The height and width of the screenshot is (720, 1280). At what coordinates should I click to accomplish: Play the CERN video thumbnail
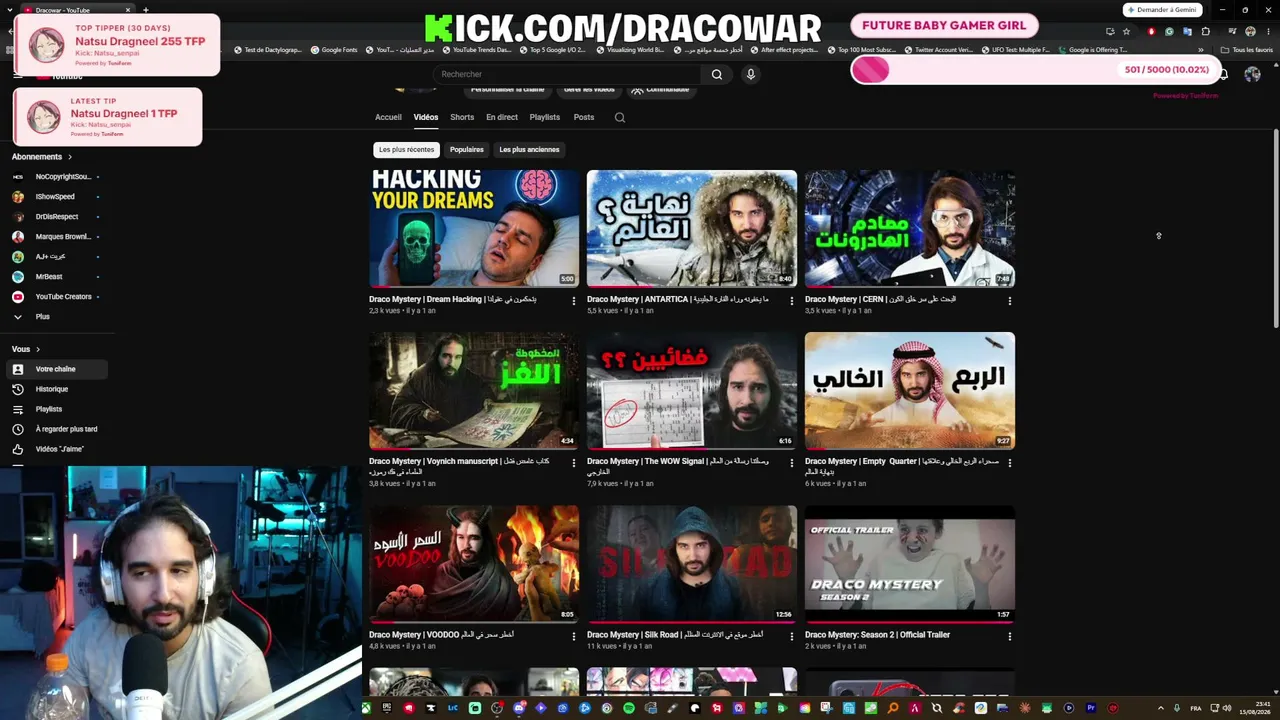click(x=910, y=229)
